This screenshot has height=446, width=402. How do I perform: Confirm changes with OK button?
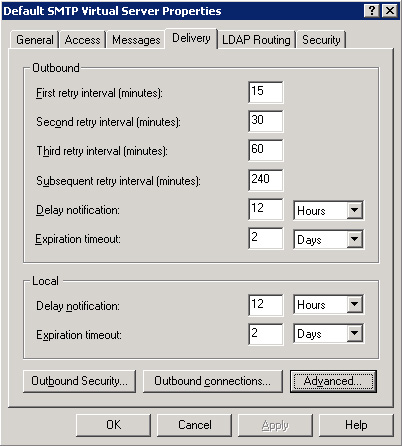pos(113,425)
